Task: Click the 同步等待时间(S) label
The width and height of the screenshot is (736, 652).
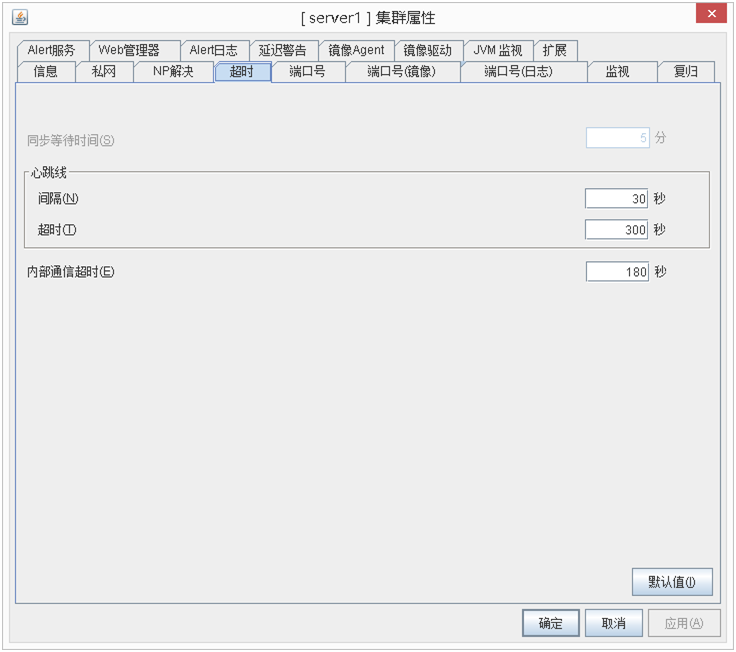Action: pos(70,140)
